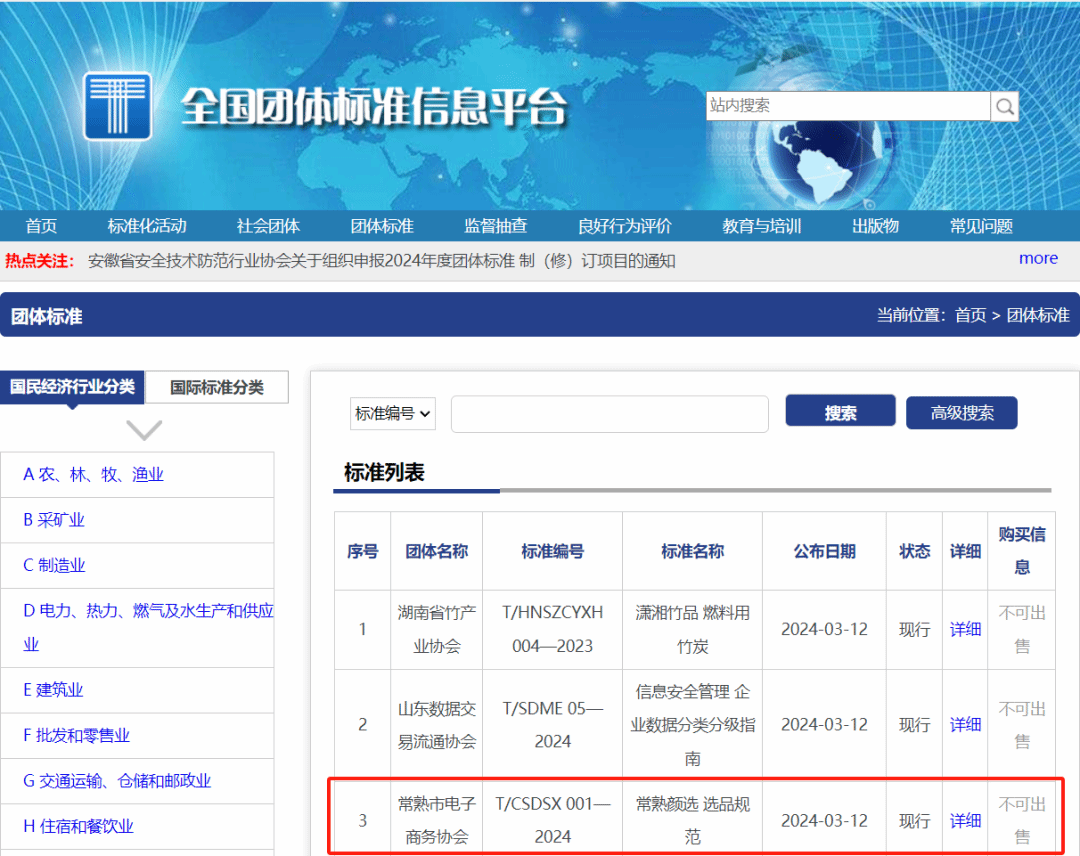Open the 安徽省安全技术防范行业协会 notice headline

point(382,261)
